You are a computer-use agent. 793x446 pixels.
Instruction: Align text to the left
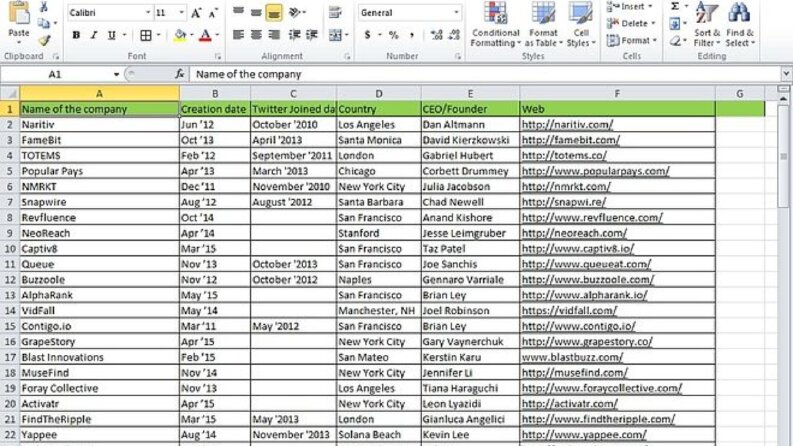238,35
